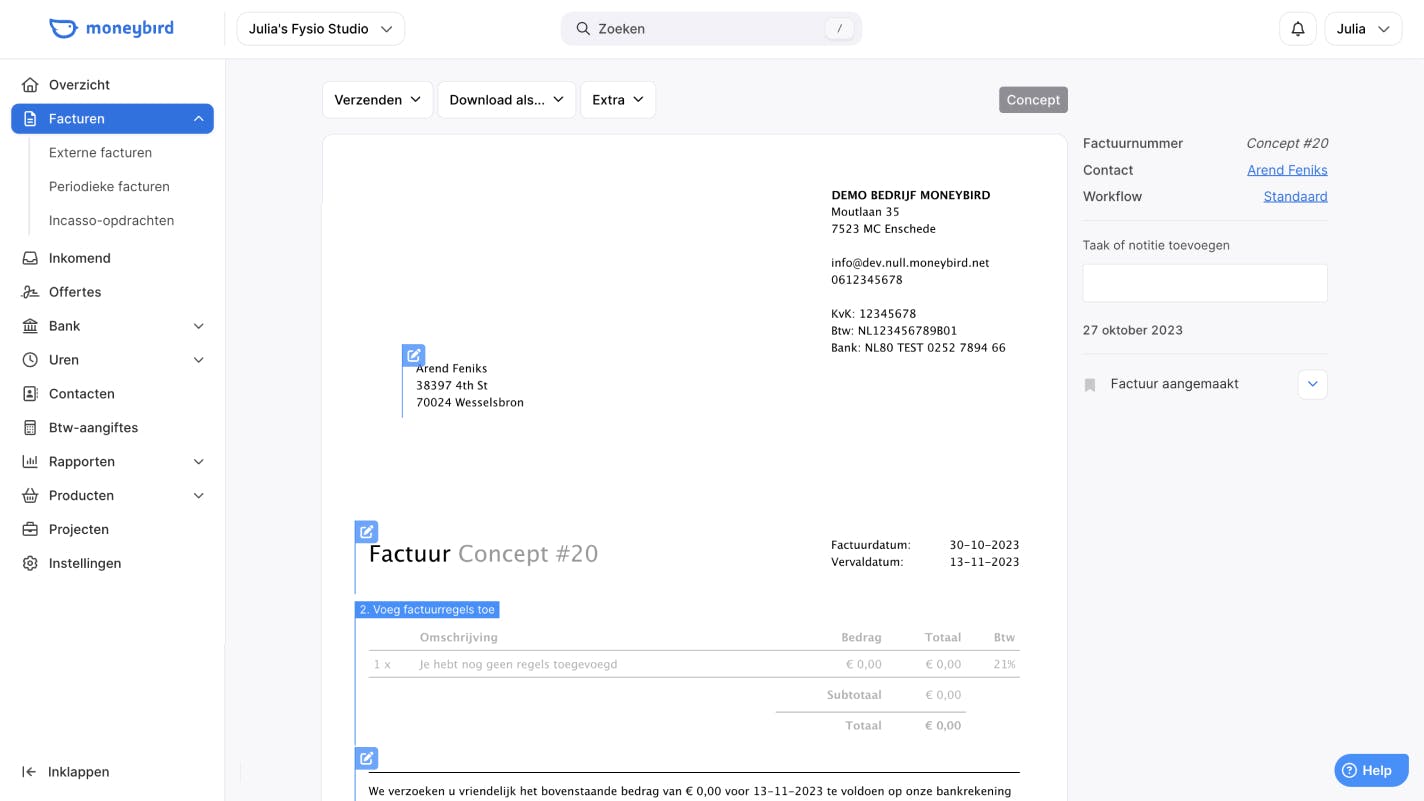Click the Btw-aangiftes calculator icon
1424x801 pixels.
tap(30, 428)
